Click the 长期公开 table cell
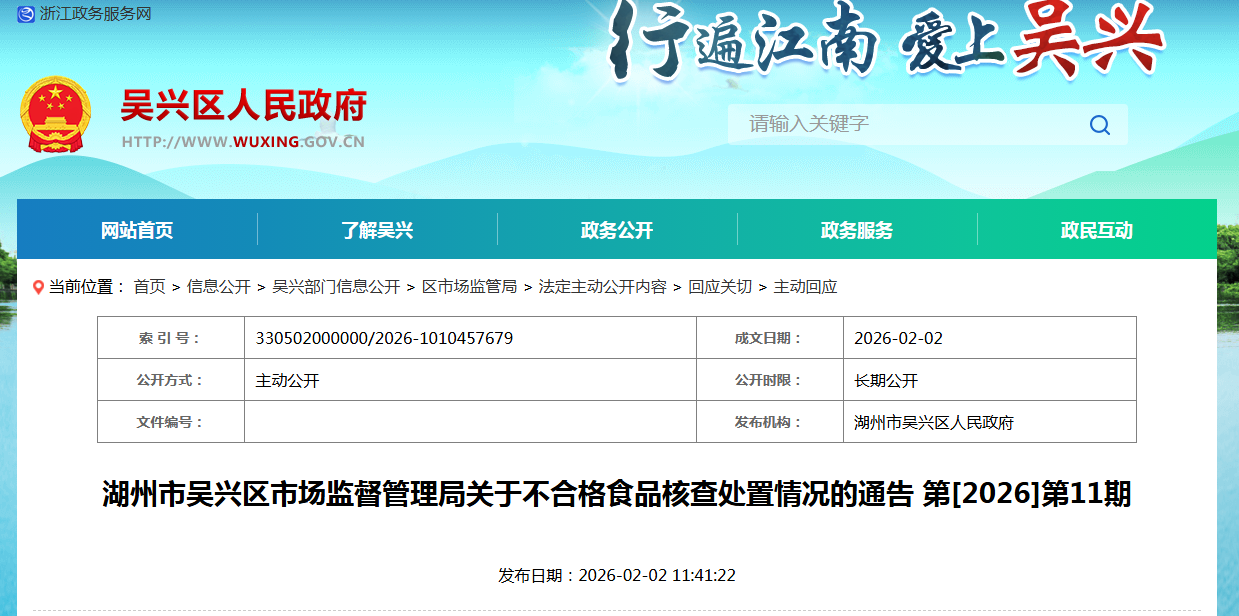Viewport: 1239px width, 616px height. pos(989,380)
